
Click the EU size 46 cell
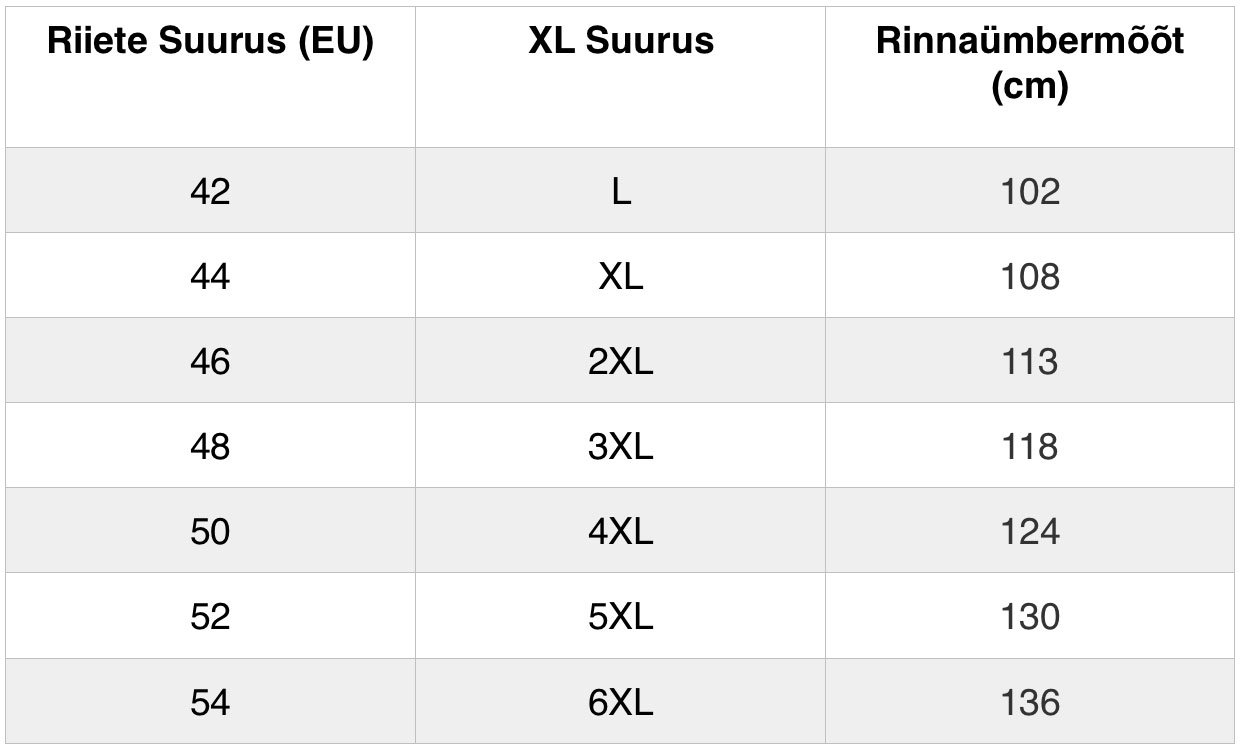pyautogui.click(x=210, y=361)
